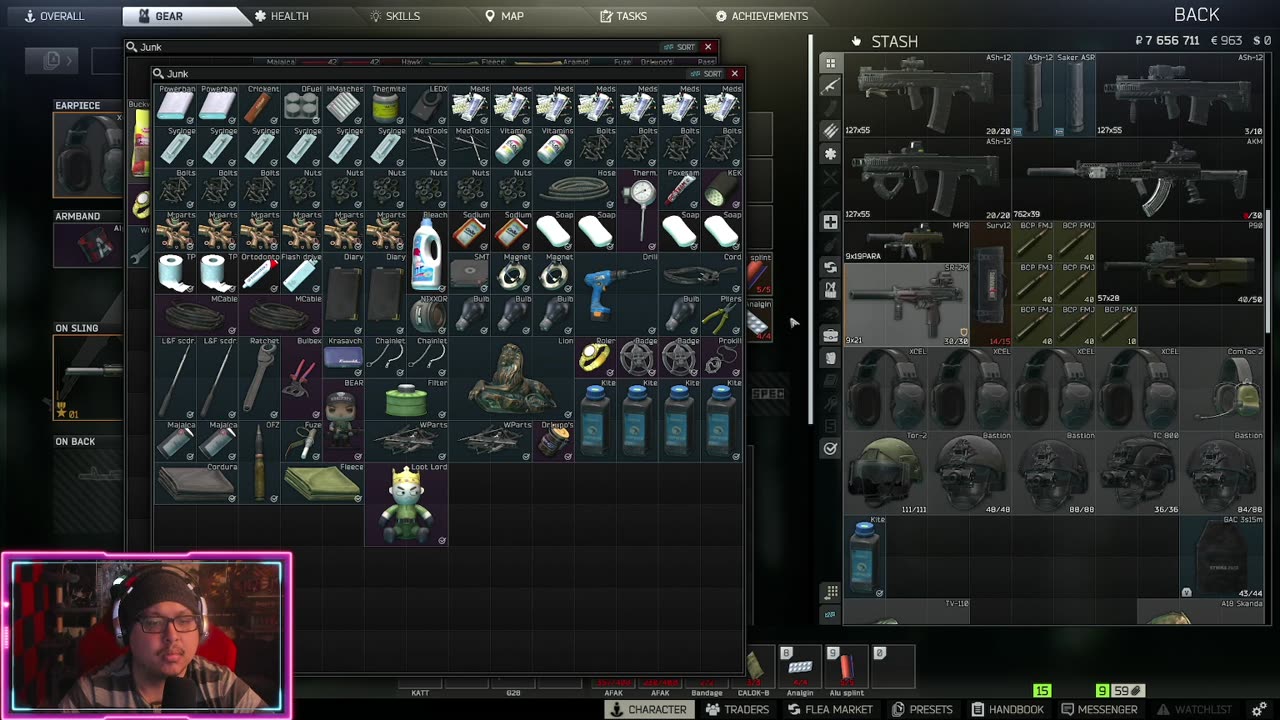Select the Cord item
This screenshot has height=720, width=1280.
coord(701,273)
